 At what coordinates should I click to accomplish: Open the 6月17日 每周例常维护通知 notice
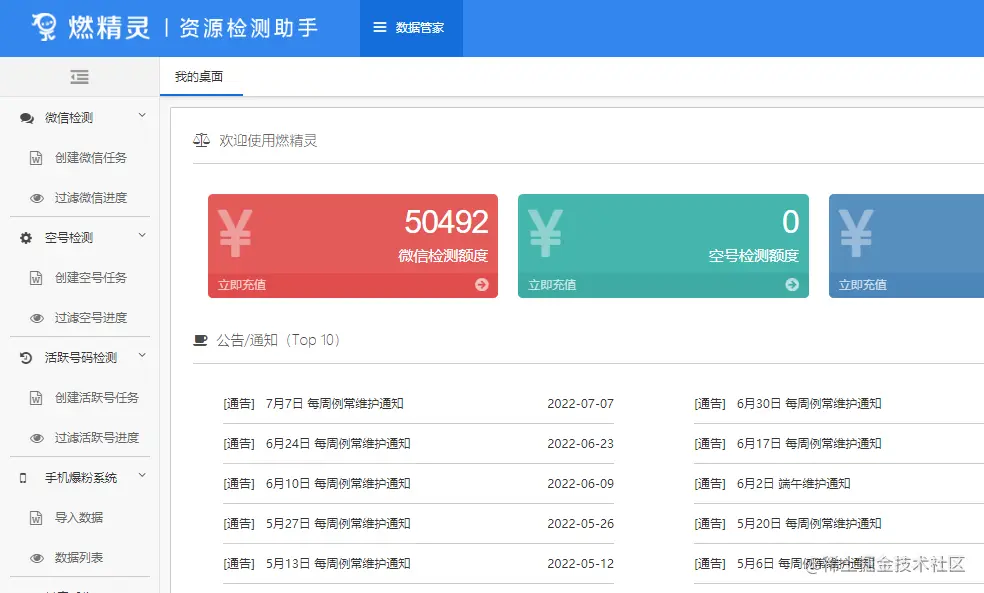809,444
